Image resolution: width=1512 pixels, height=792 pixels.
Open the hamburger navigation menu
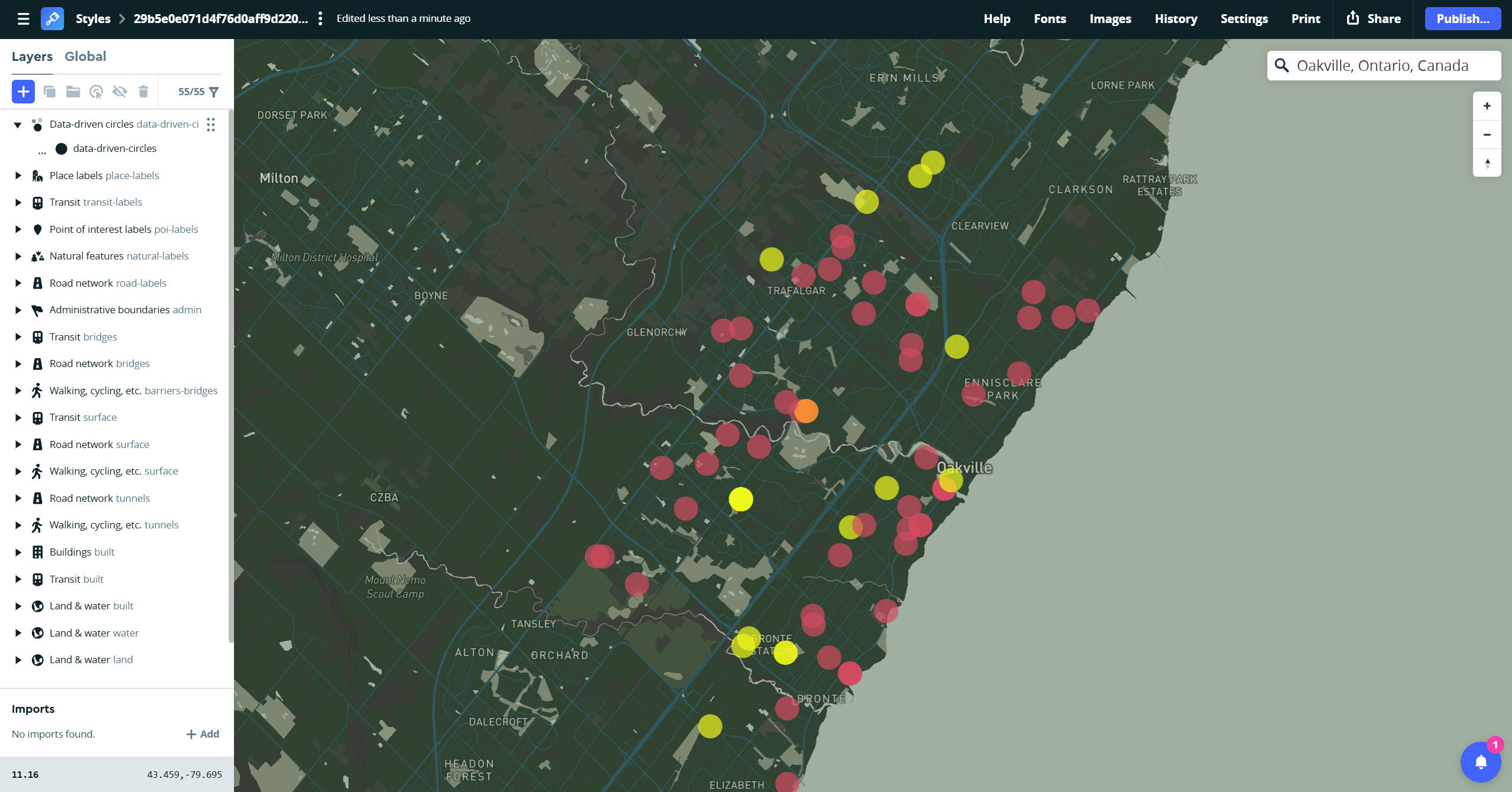[22, 18]
